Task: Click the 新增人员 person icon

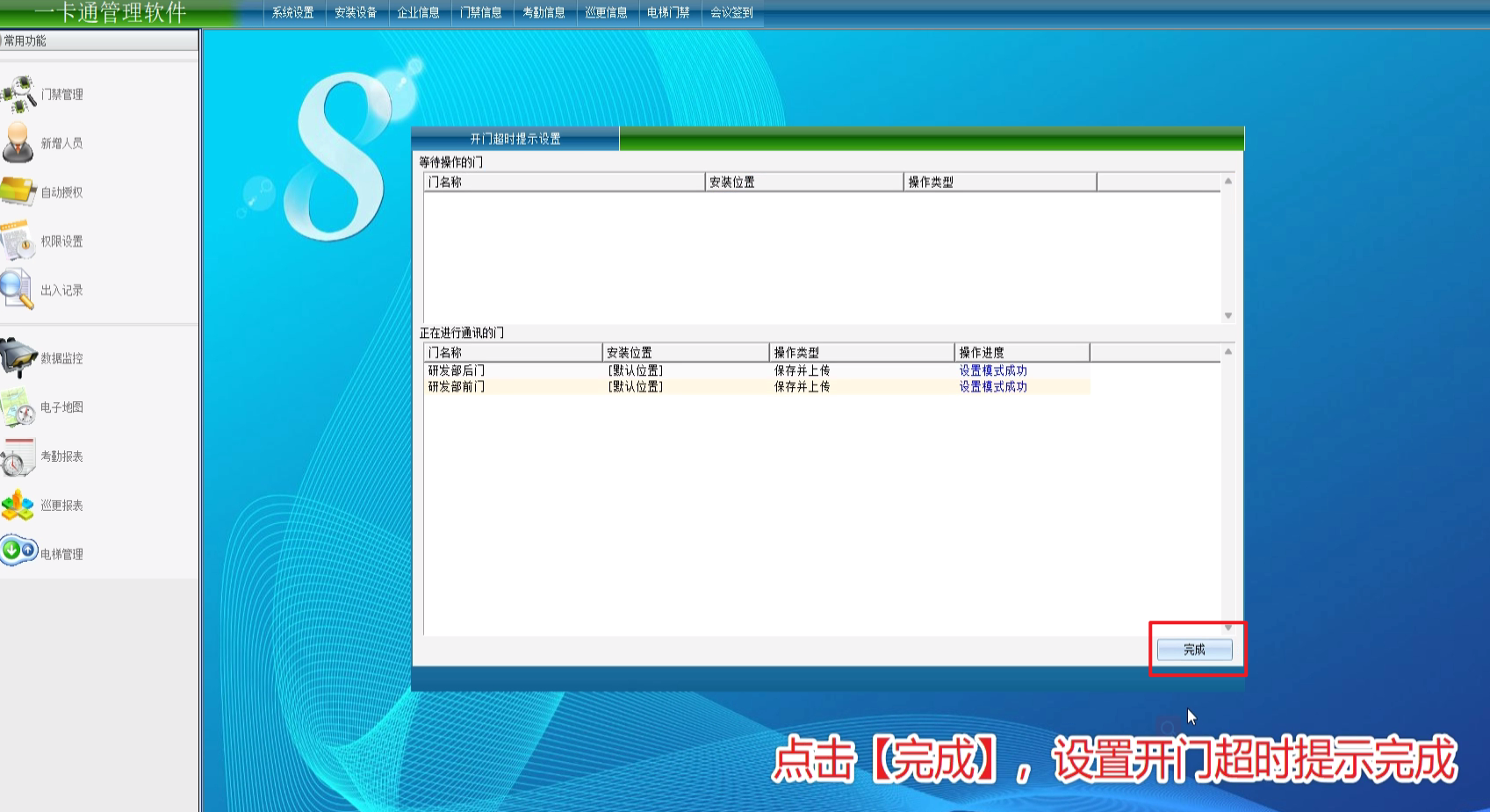Action: (x=18, y=143)
